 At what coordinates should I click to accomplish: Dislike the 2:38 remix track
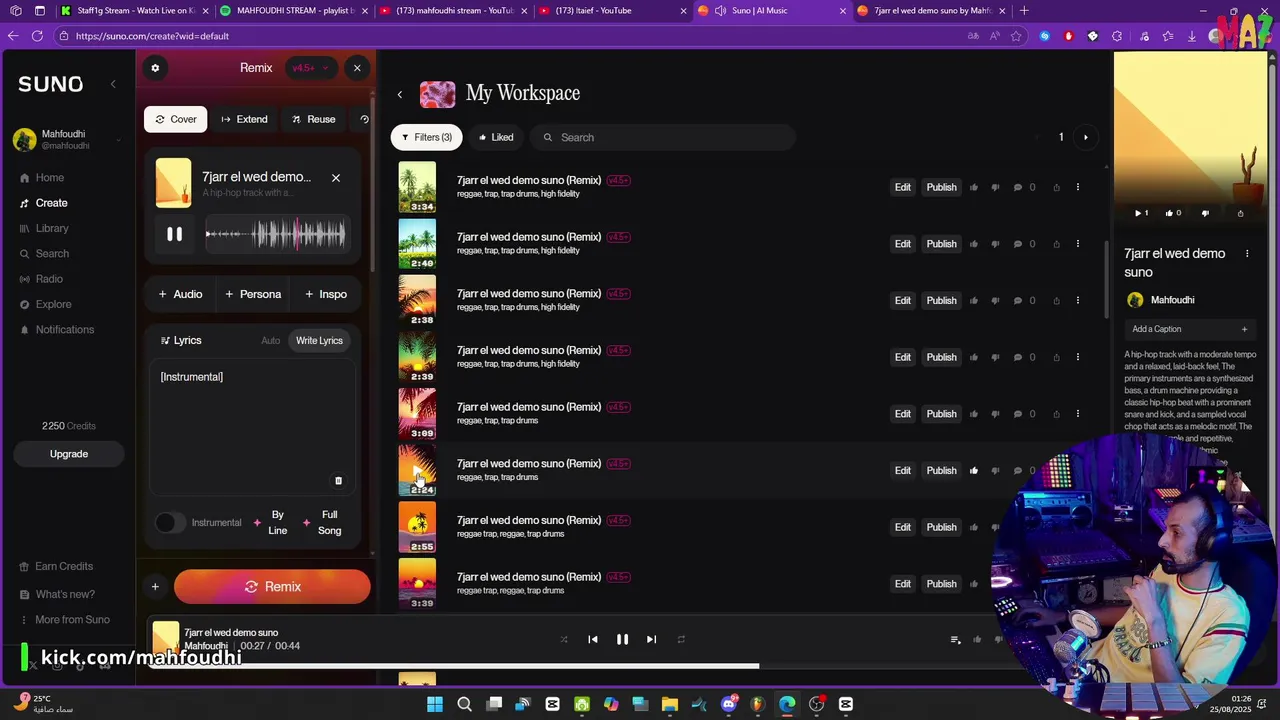pos(995,301)
